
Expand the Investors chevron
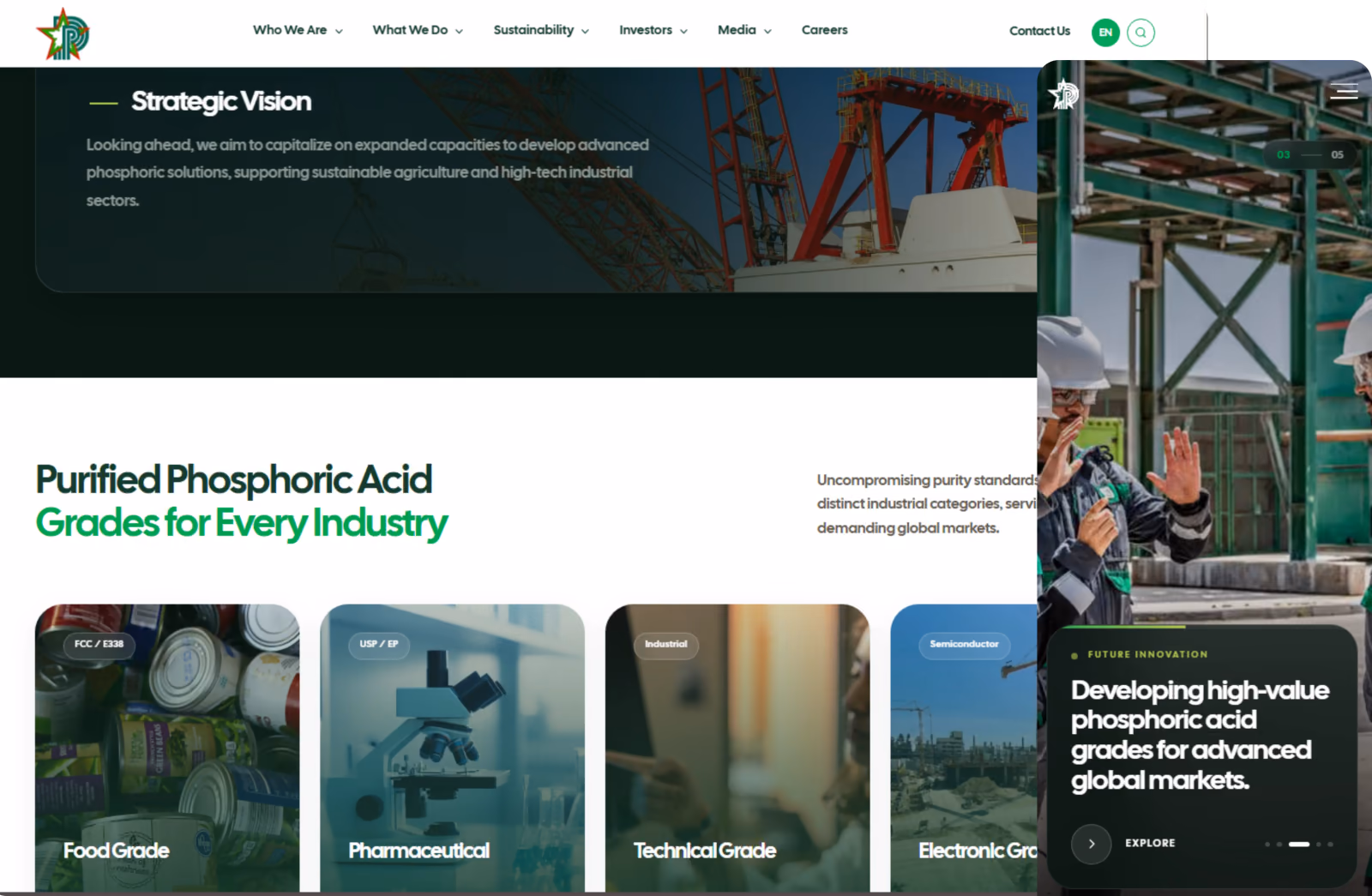click(683, 31)
